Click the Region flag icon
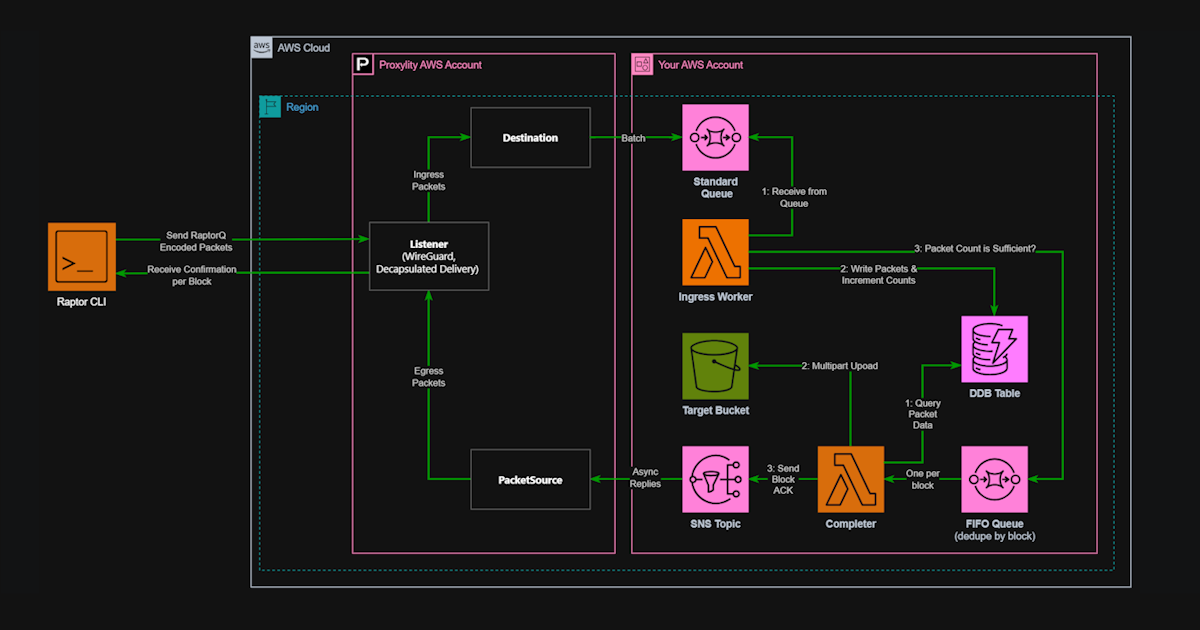Image resolution: width=1200 pixels, height=630 pixels. point(270,107)
